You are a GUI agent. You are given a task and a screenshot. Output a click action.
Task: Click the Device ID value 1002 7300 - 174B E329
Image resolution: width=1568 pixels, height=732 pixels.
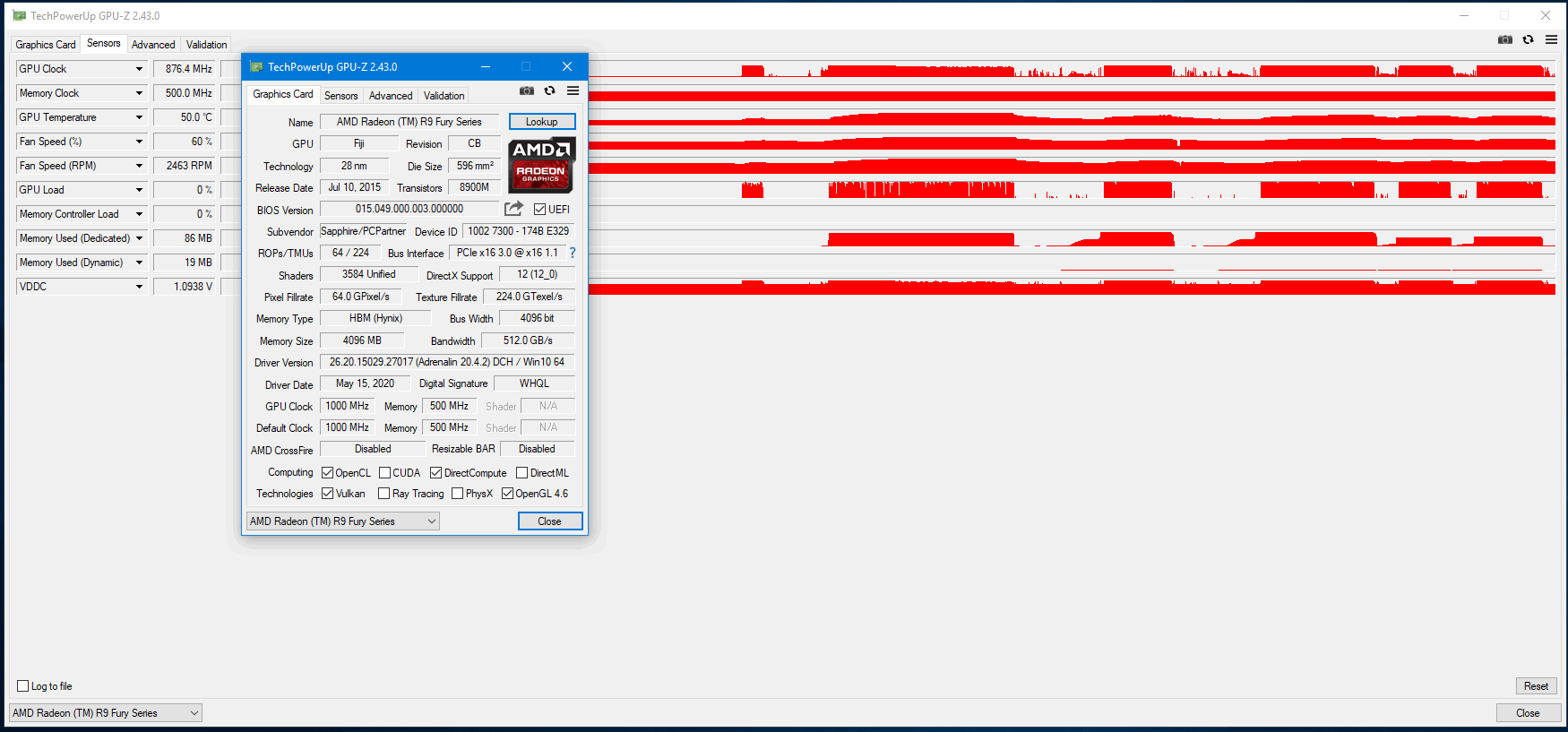pos(518,231)
